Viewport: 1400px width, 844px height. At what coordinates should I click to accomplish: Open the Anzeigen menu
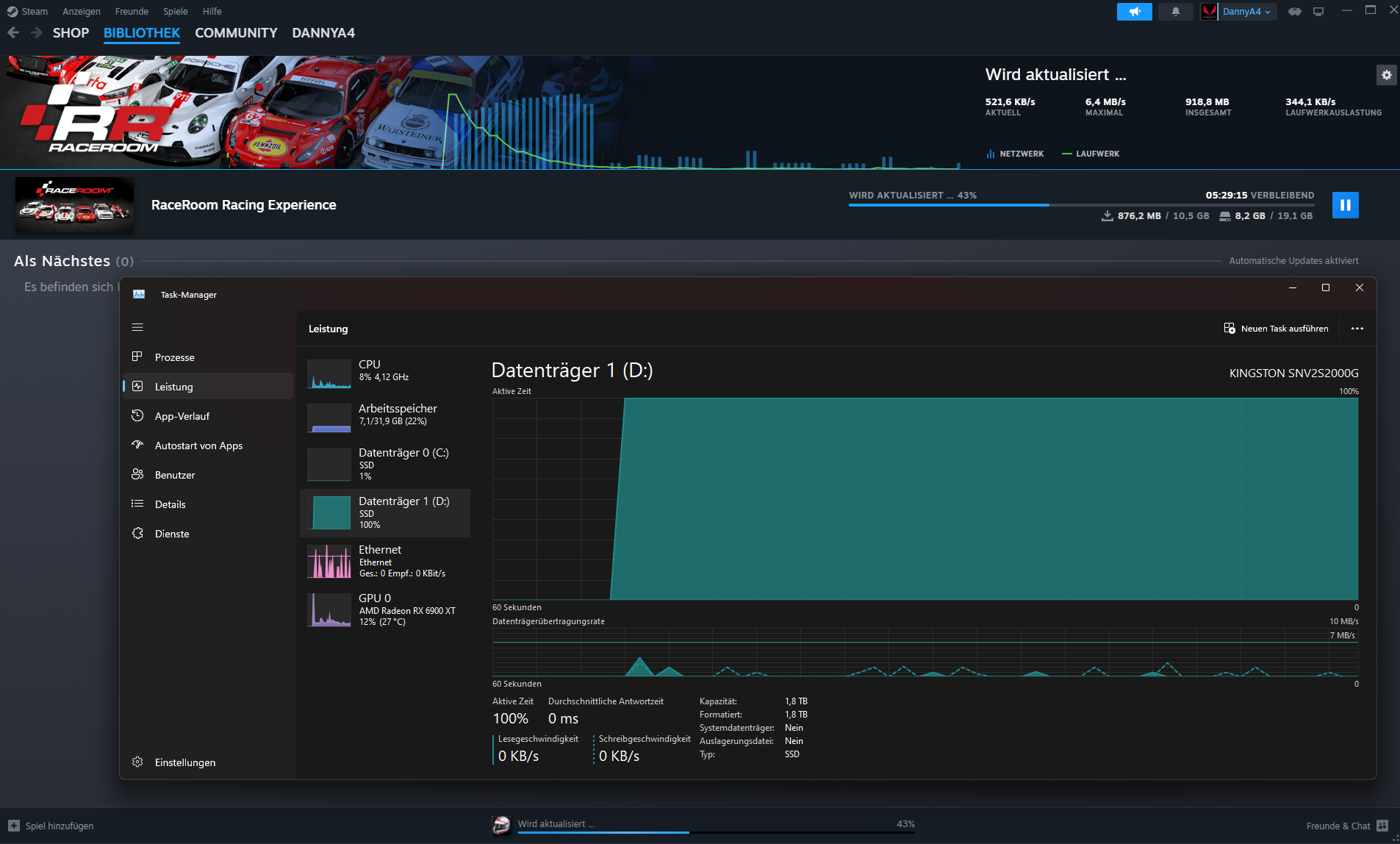pyautogui.click(x=82, y=12)
